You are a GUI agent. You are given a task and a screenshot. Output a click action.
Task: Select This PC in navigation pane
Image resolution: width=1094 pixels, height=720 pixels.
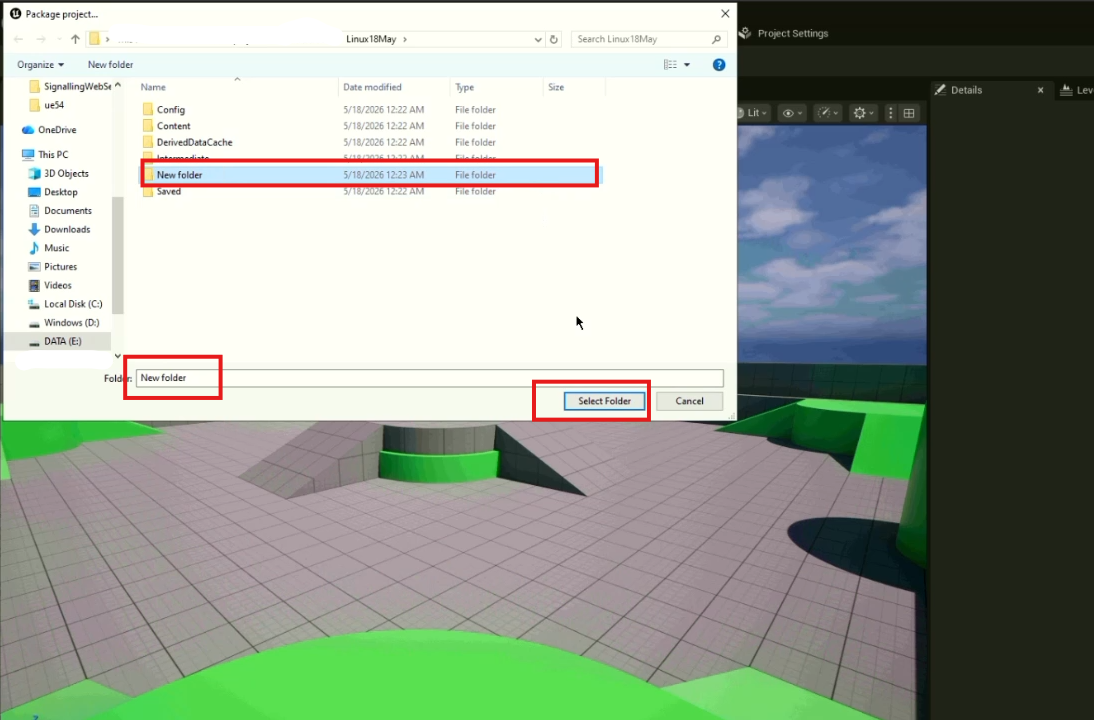point(45,154)
